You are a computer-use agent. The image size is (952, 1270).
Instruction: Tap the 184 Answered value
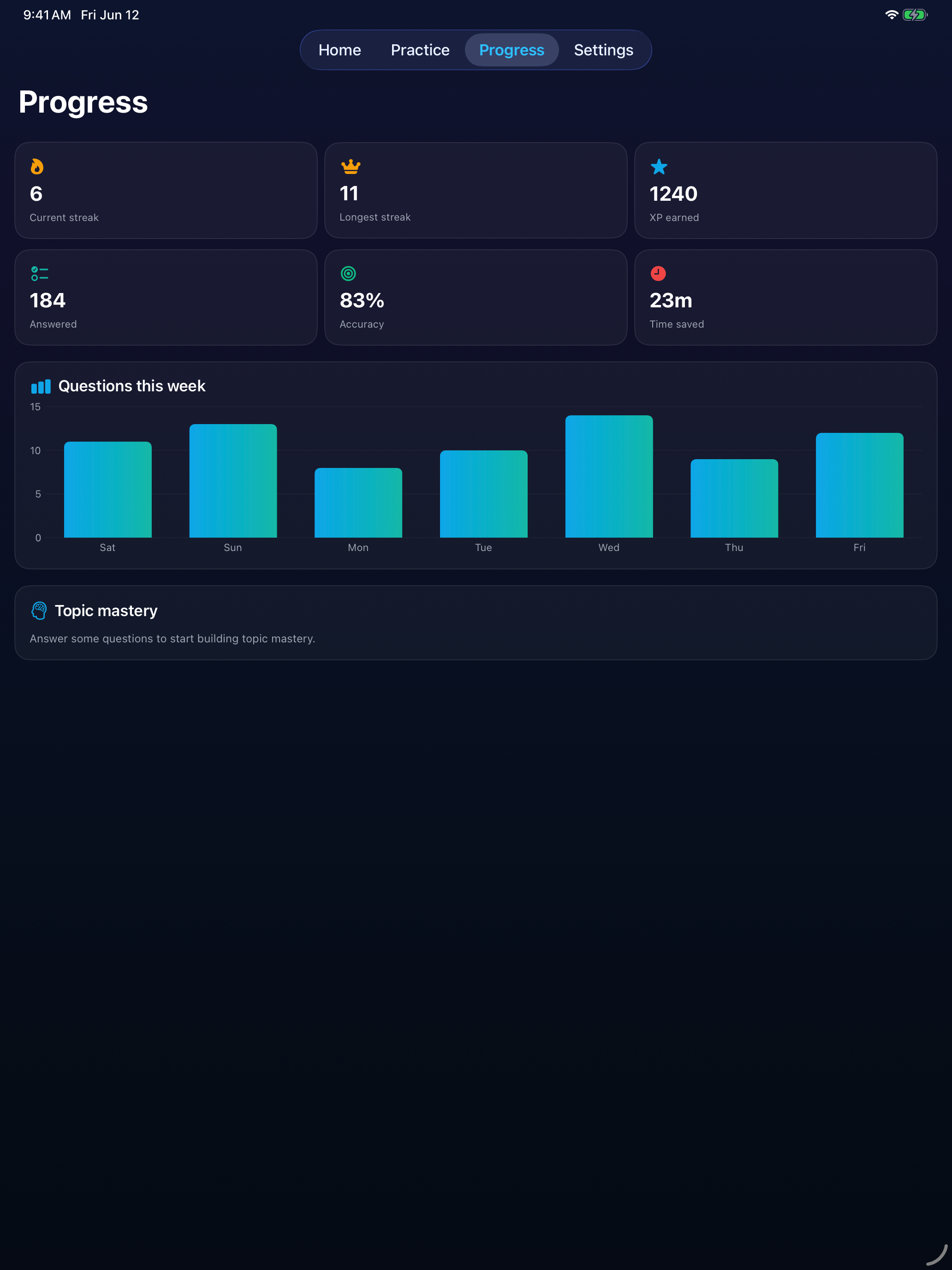click(48, 300)
